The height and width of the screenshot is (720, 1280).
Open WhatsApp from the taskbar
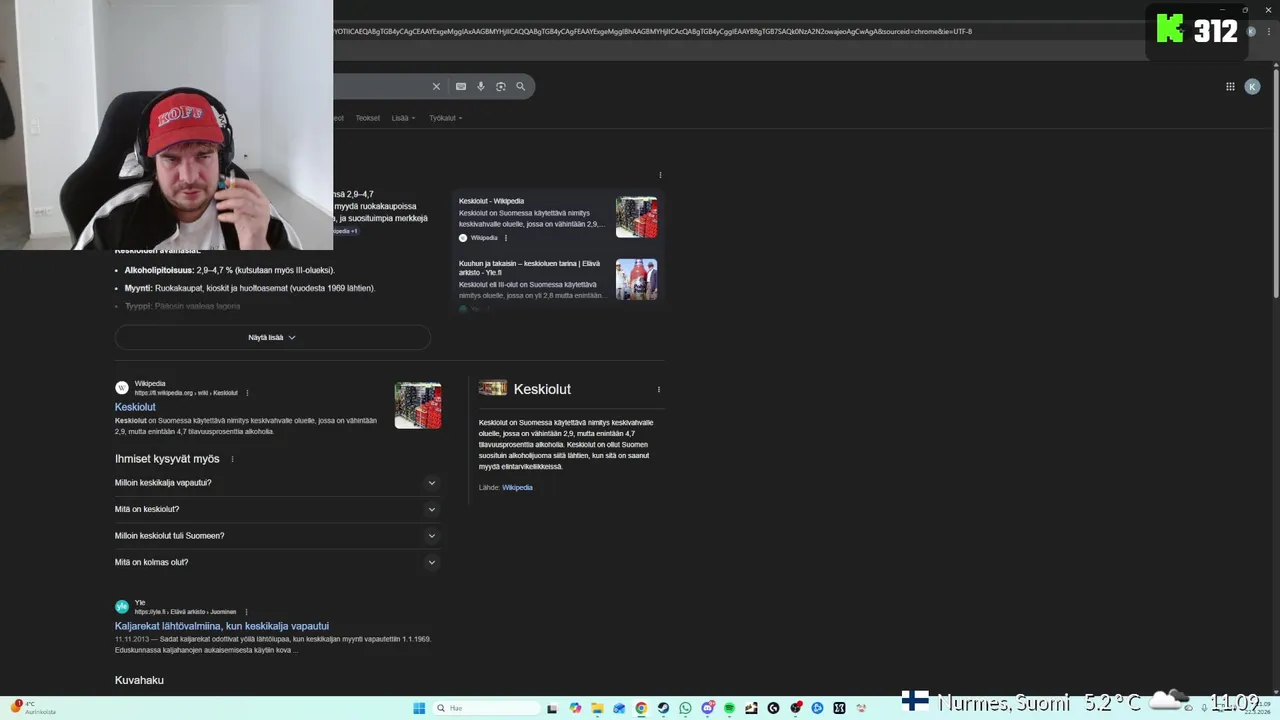(685, 708)
